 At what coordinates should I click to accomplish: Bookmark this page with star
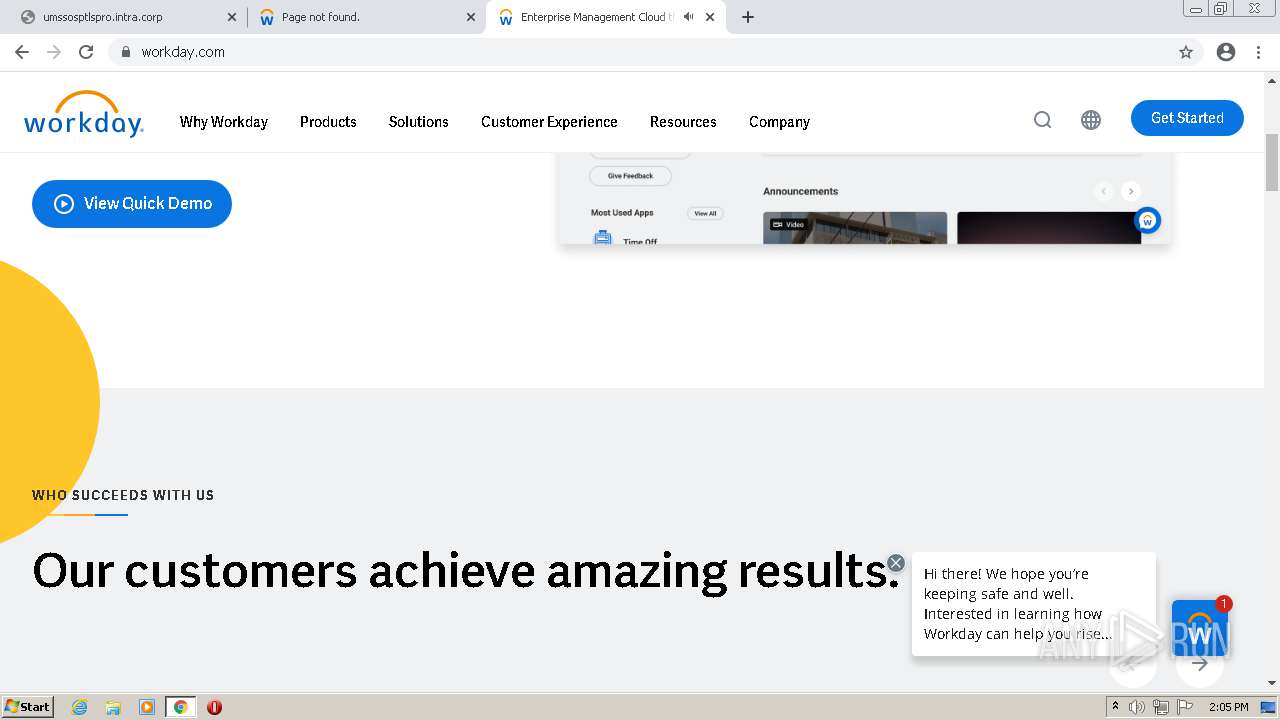[x=1186, y=52]
